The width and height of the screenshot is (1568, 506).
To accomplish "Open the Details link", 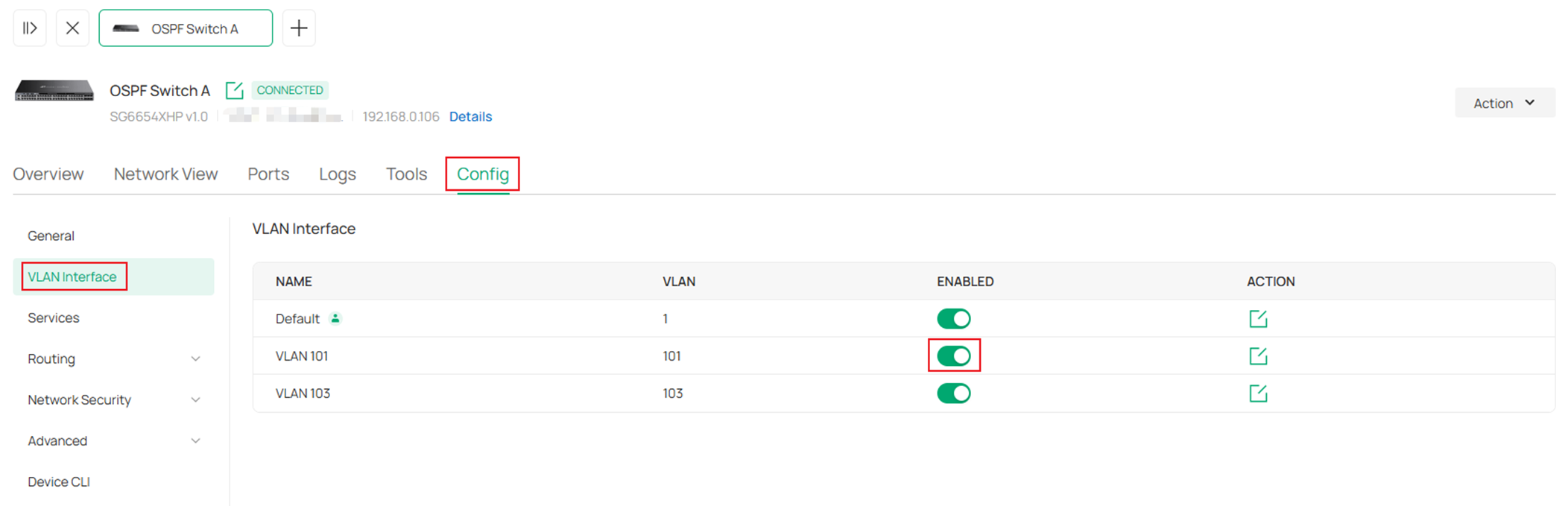I will (x=470, y=116).
